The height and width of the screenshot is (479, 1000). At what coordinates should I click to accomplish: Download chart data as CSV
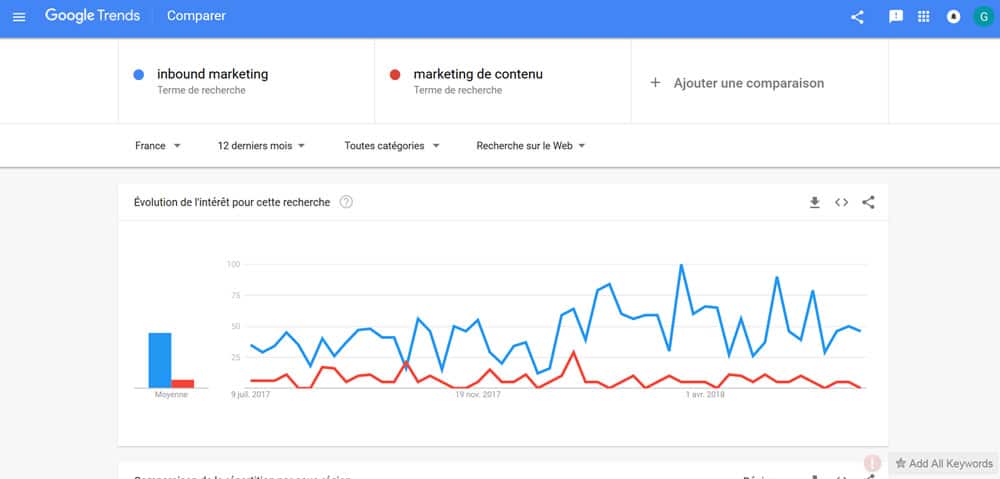point(814,203)
